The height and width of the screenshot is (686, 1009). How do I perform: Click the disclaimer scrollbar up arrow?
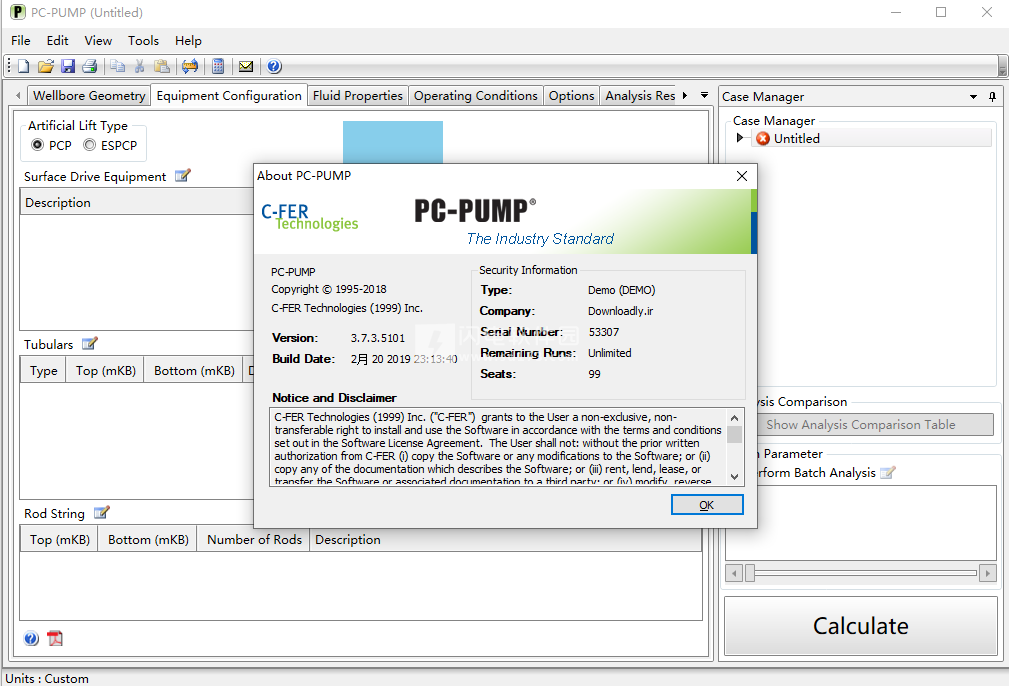click(x=734, y=418)
